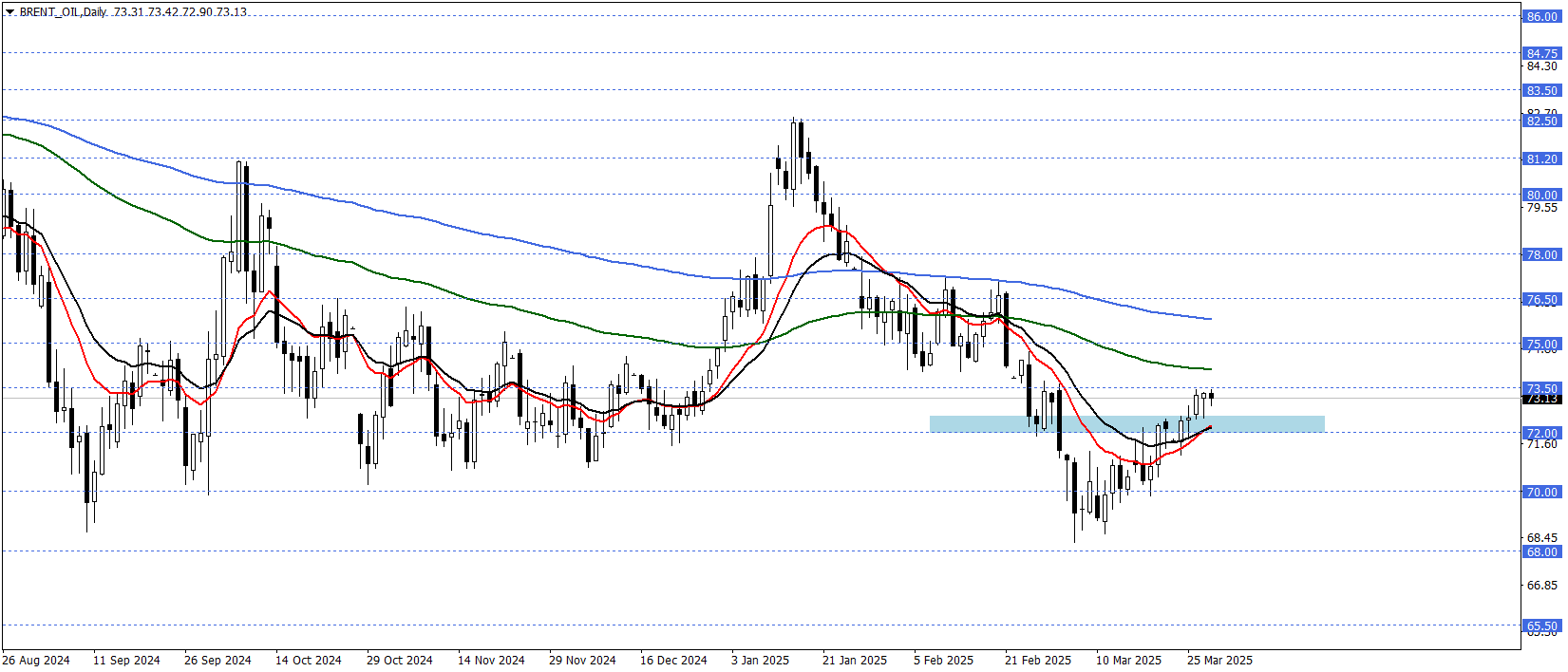Click the 26 Sep 2024 date label
This screenshot has width=1568, height=672.
217,661
